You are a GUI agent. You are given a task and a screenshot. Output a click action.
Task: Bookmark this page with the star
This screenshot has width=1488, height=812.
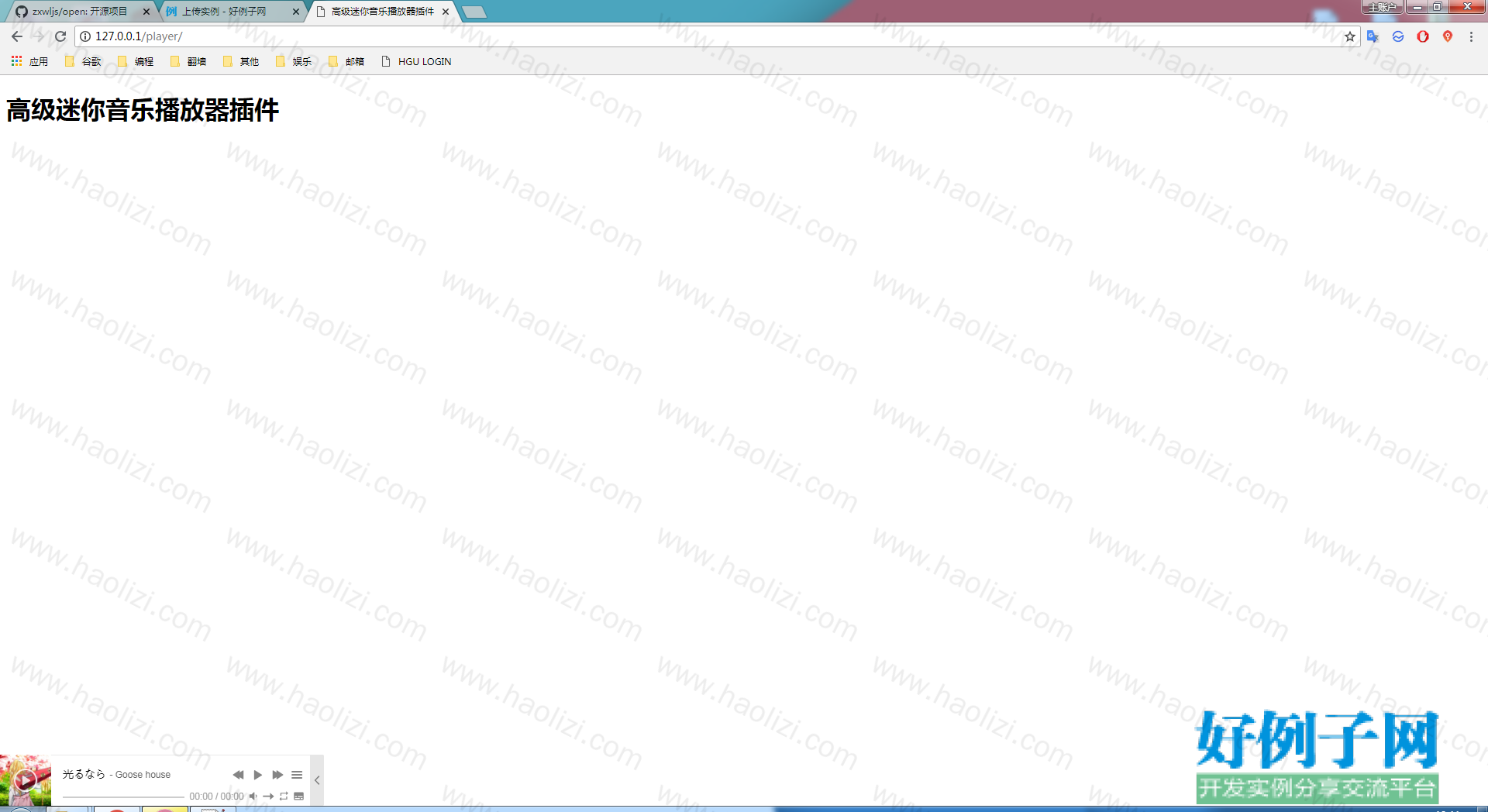1349,36
